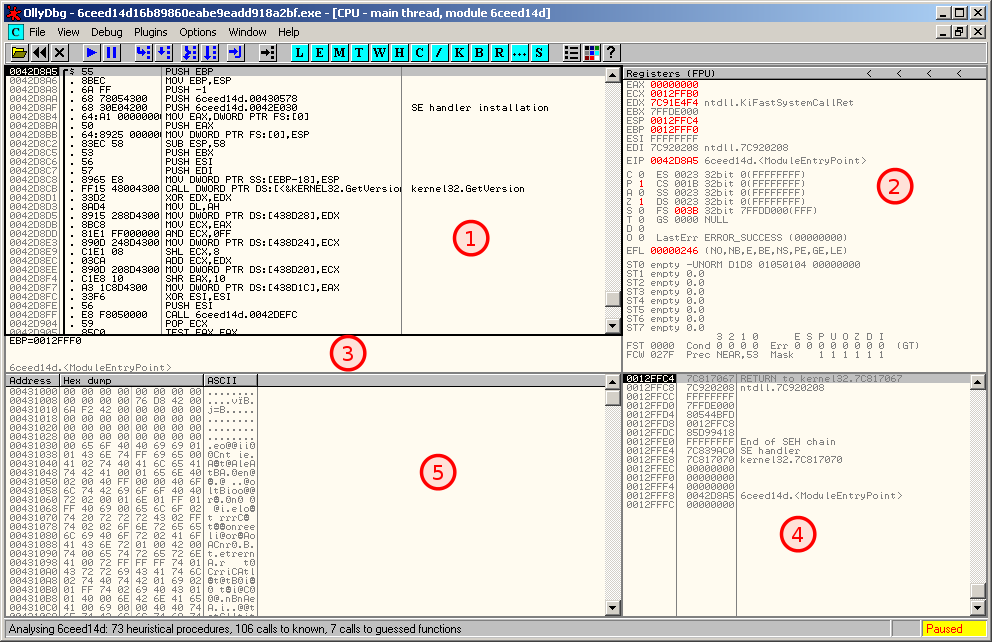The width and height of the screenshot is (992, 642).
Task: Open the Memory map (M) window
Action: click(340, 52)
